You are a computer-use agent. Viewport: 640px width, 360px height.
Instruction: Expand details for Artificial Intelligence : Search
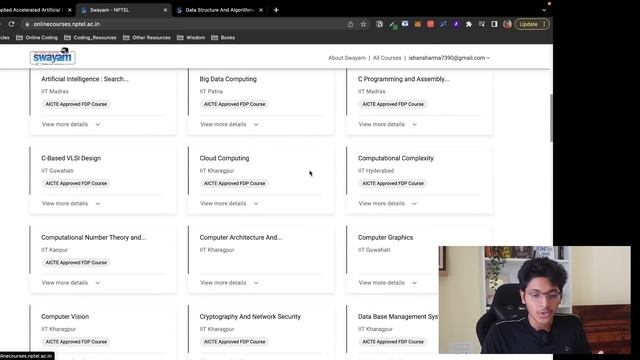pos(71,124)
